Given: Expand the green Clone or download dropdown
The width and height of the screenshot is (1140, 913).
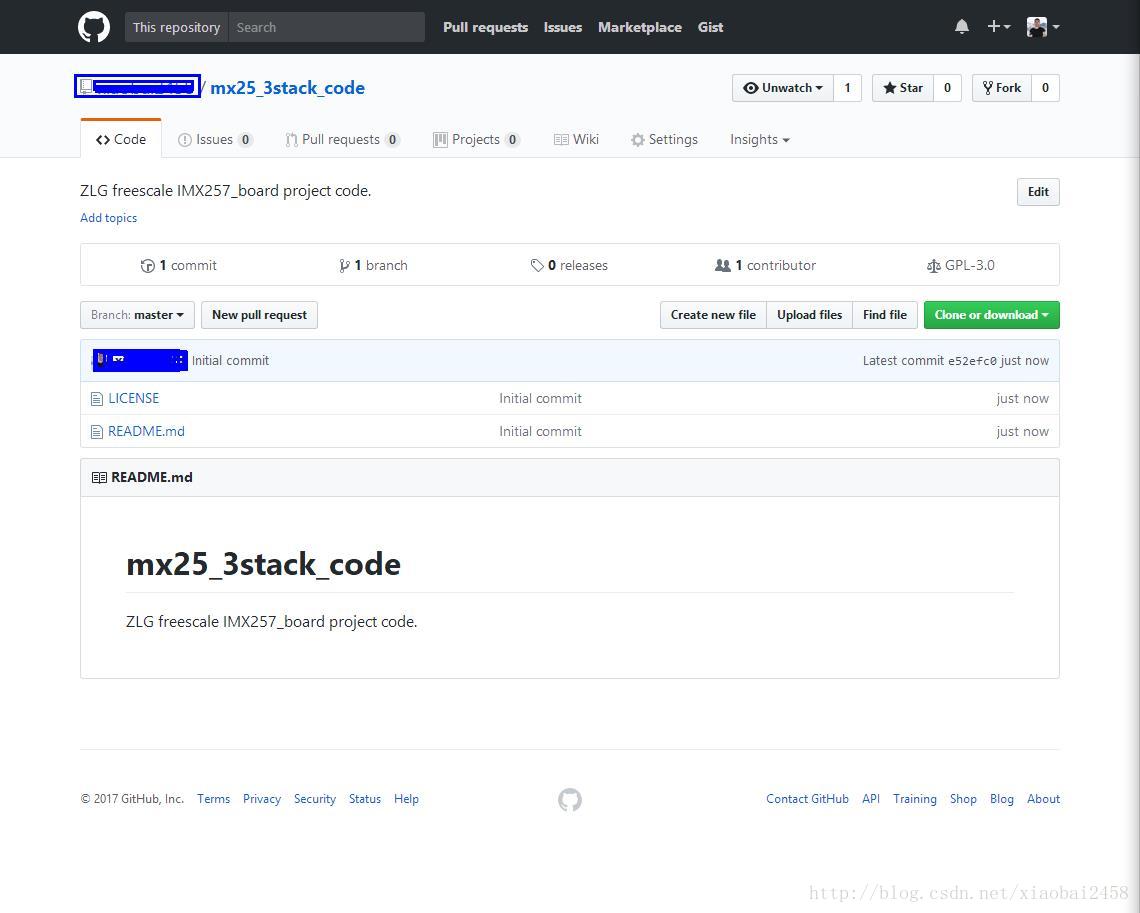Looking at the screenshot, I should pyautogui.click(x=992, y=315).
